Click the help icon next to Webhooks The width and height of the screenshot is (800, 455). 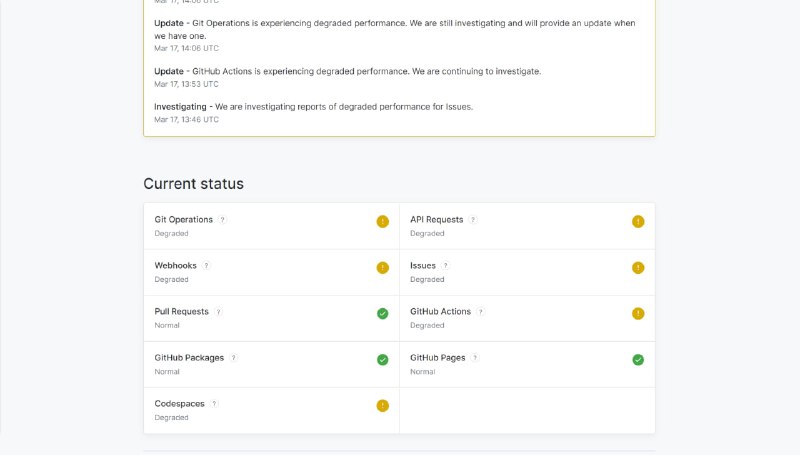[206, 266]
